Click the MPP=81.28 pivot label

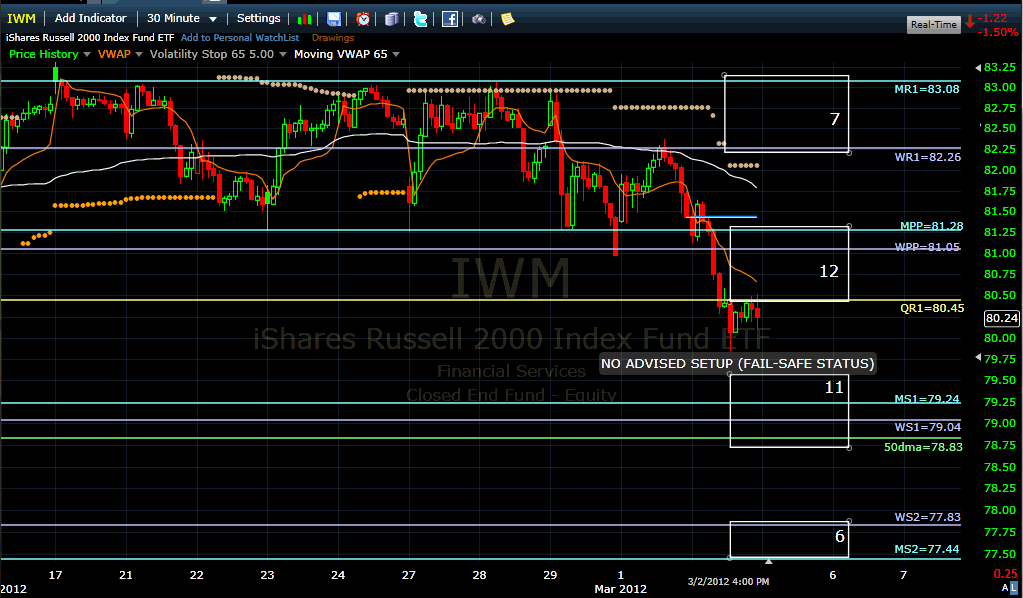pos(932,226)
